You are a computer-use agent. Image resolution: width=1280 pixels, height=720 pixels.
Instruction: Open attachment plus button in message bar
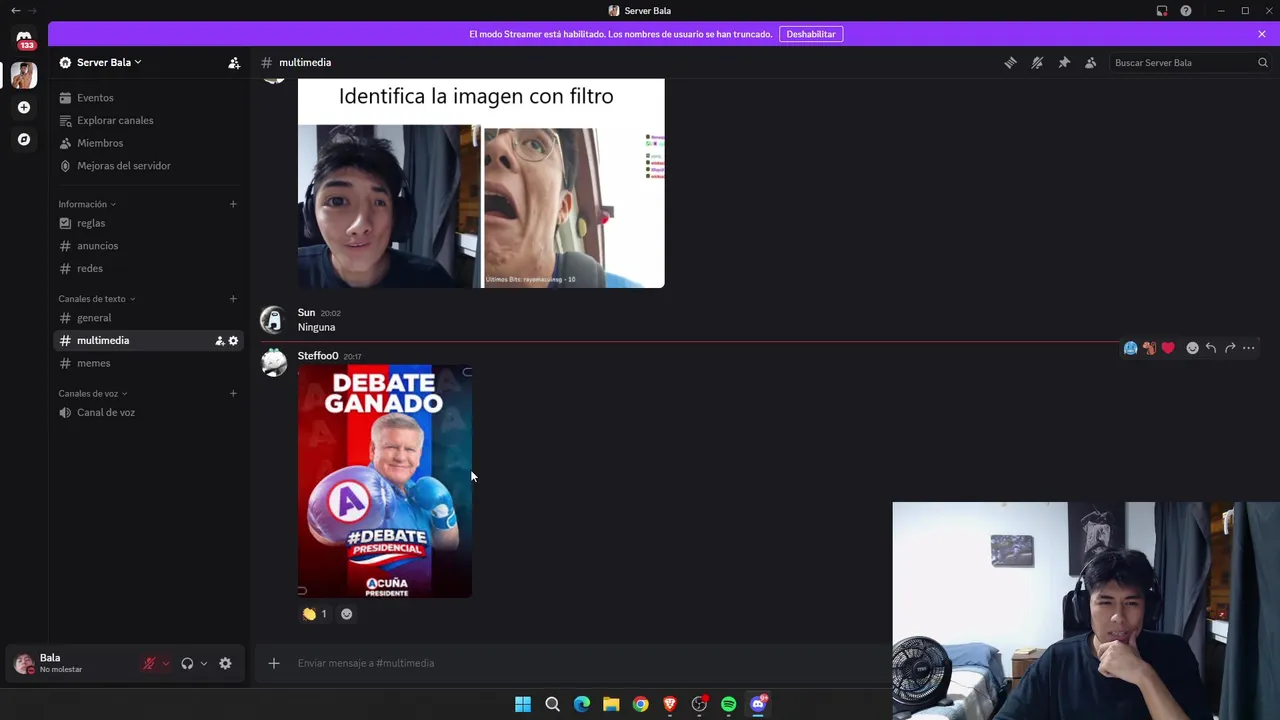click(273, 663)
